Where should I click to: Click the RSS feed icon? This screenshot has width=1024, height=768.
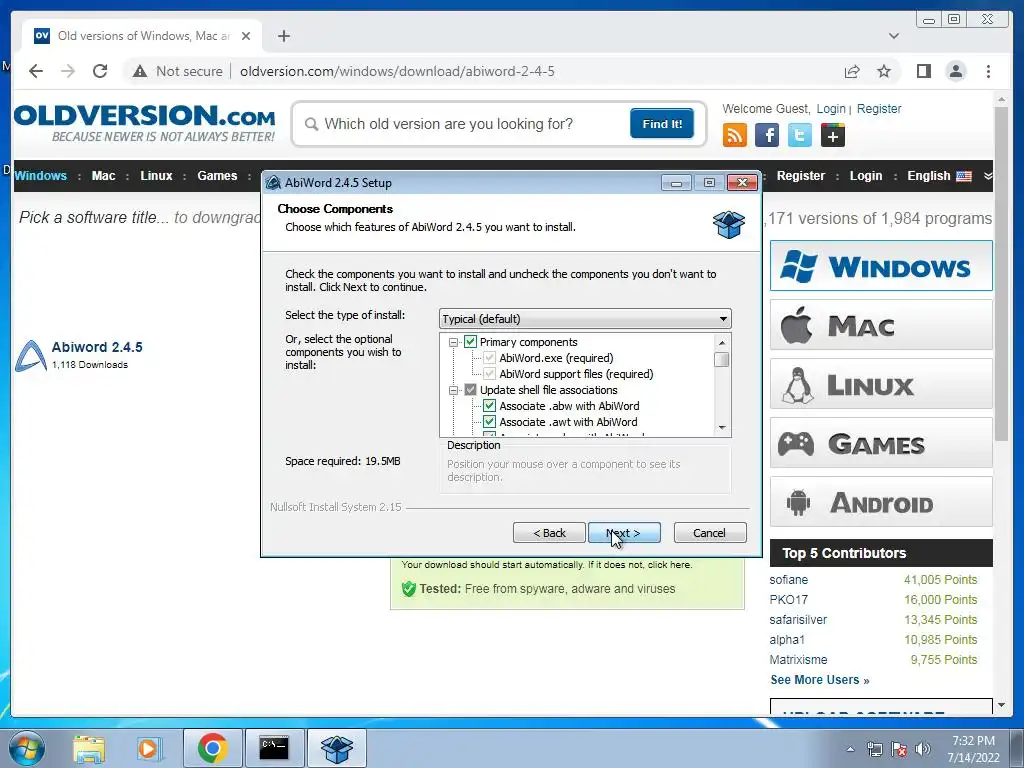click(735, 135)
